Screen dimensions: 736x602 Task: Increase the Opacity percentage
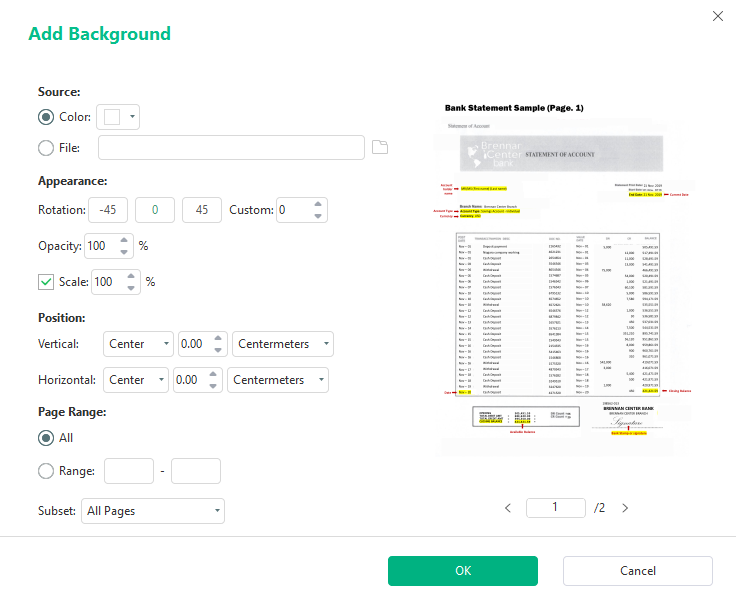[124, 240]
